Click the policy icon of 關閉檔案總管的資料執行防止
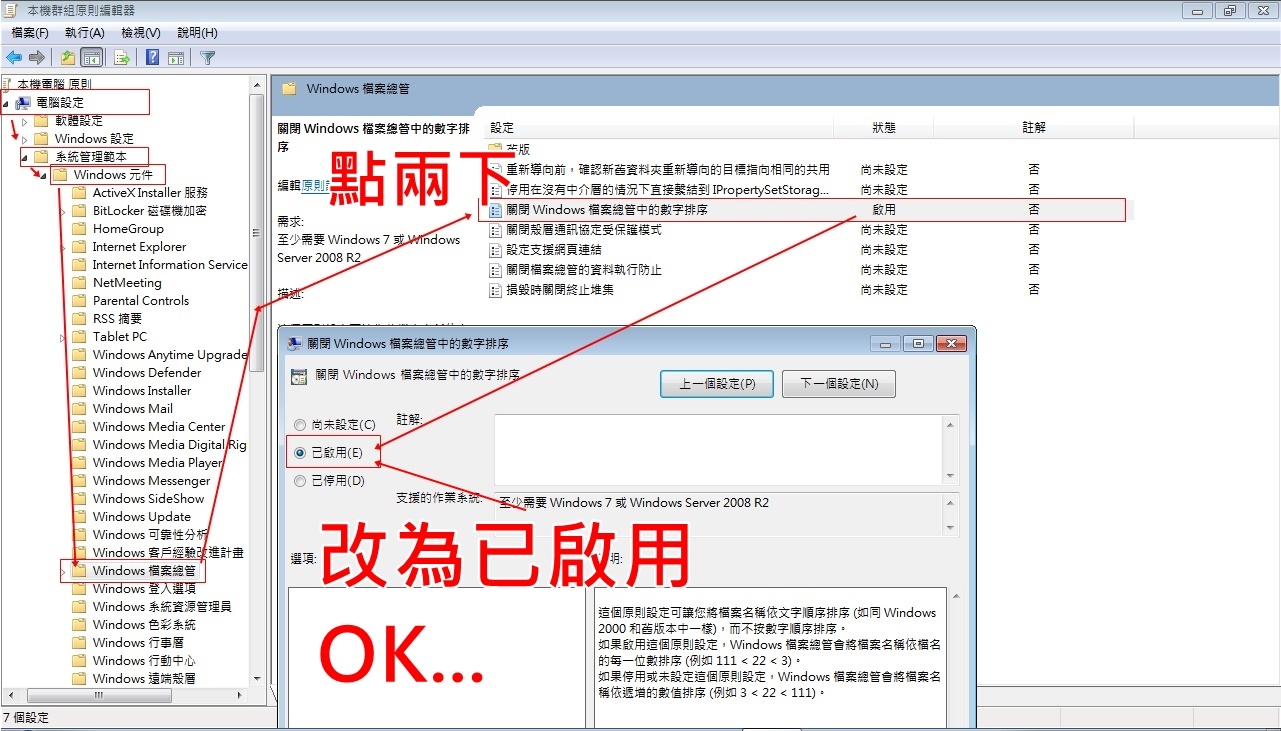Screen dimensions: 1281x731 click(x=495, y=270)
